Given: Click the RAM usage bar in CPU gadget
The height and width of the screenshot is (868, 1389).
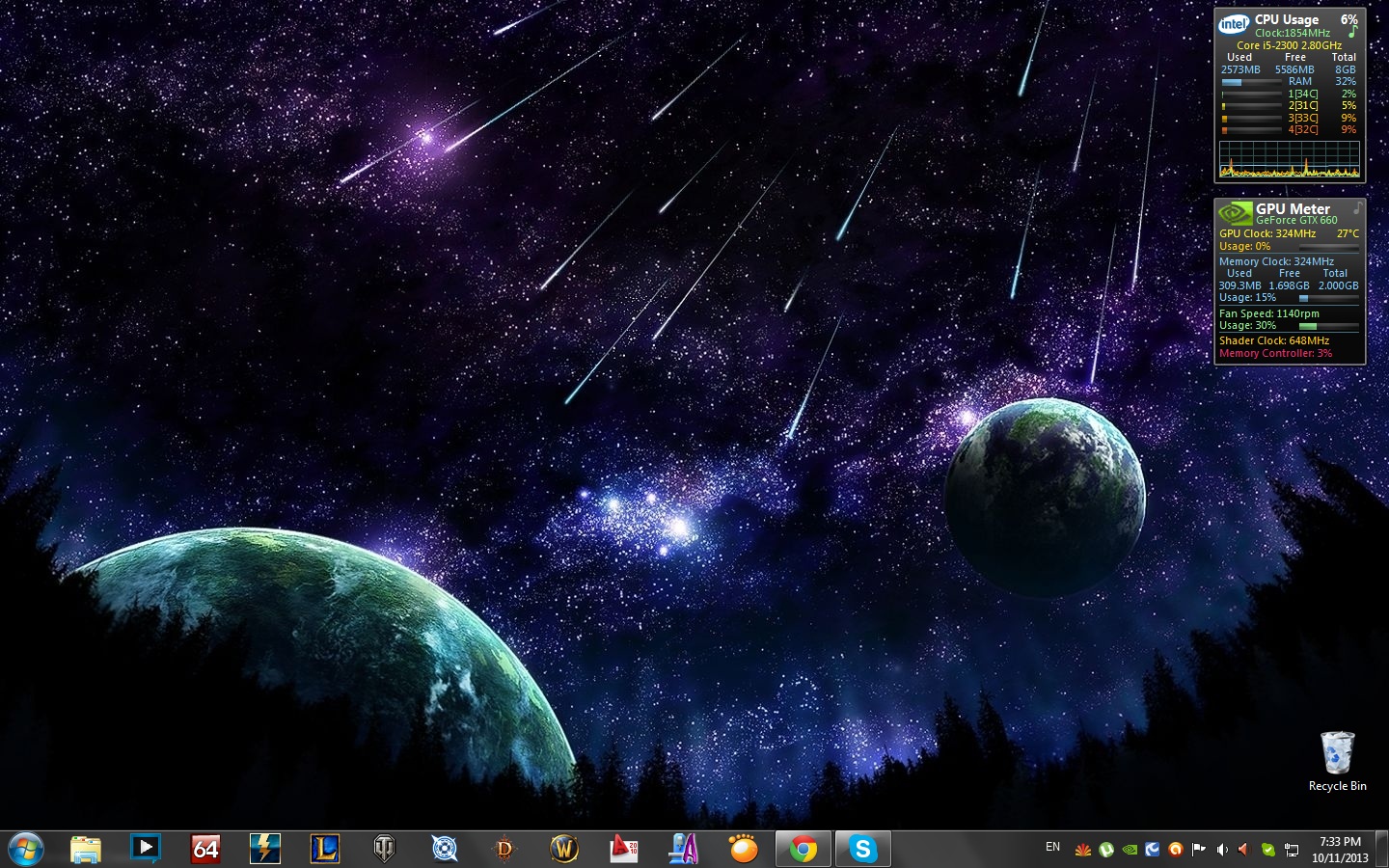Looking at the screenshot, I should click(x=1251, y=82).
